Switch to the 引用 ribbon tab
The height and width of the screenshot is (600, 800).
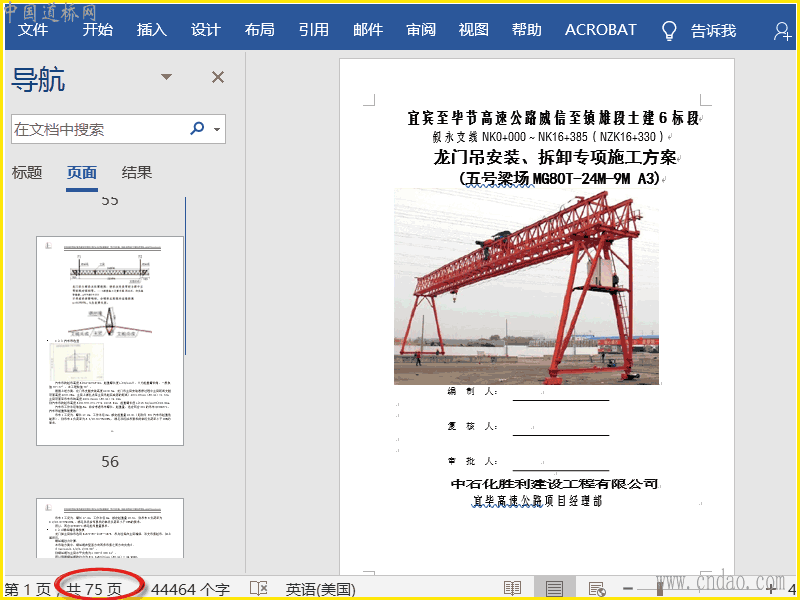coord(314,30)
